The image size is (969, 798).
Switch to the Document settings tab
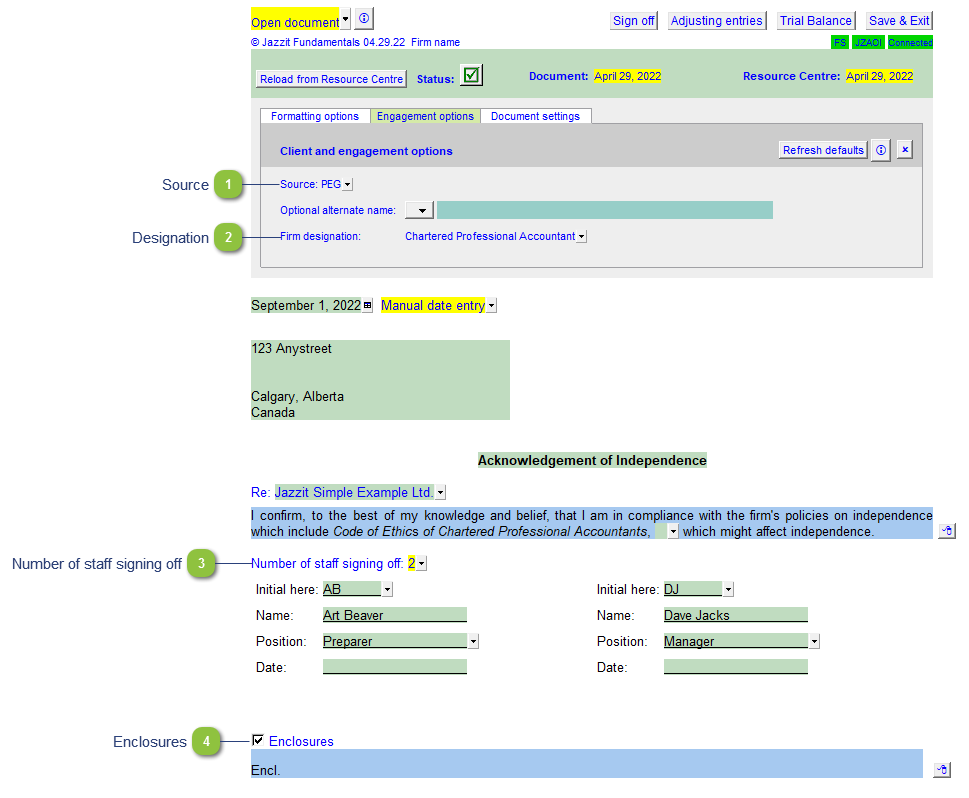pyautogui.click(x=535, y=116)
